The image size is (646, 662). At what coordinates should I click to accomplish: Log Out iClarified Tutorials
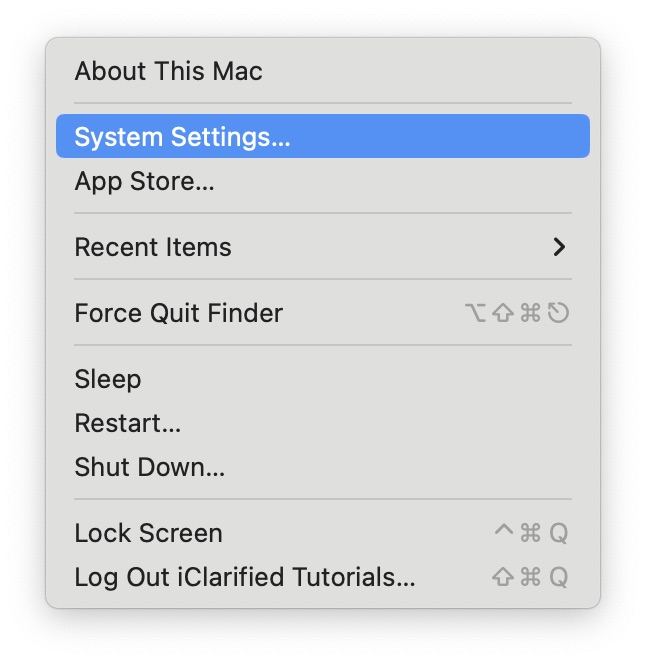(x=244, y=577)
